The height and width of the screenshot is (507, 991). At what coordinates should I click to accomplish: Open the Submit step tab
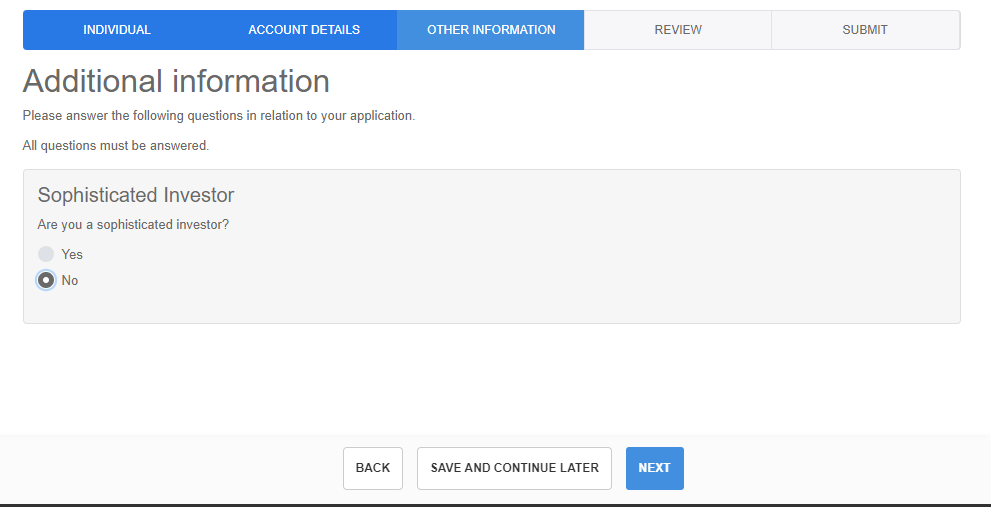click(x=865, y=30)
